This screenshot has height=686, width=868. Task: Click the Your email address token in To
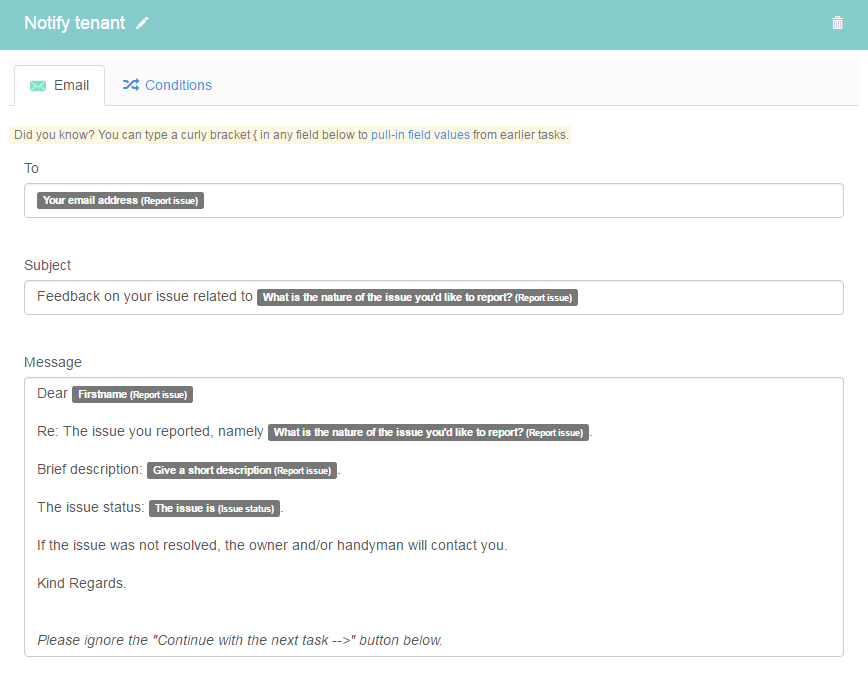pos(120,200)
